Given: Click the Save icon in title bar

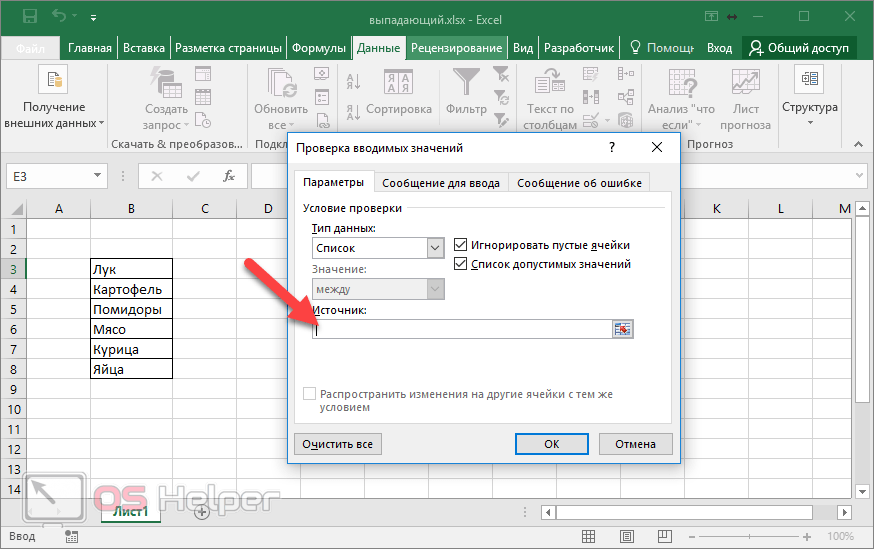Looking at the screenshot, I should [x=29, y=17].
